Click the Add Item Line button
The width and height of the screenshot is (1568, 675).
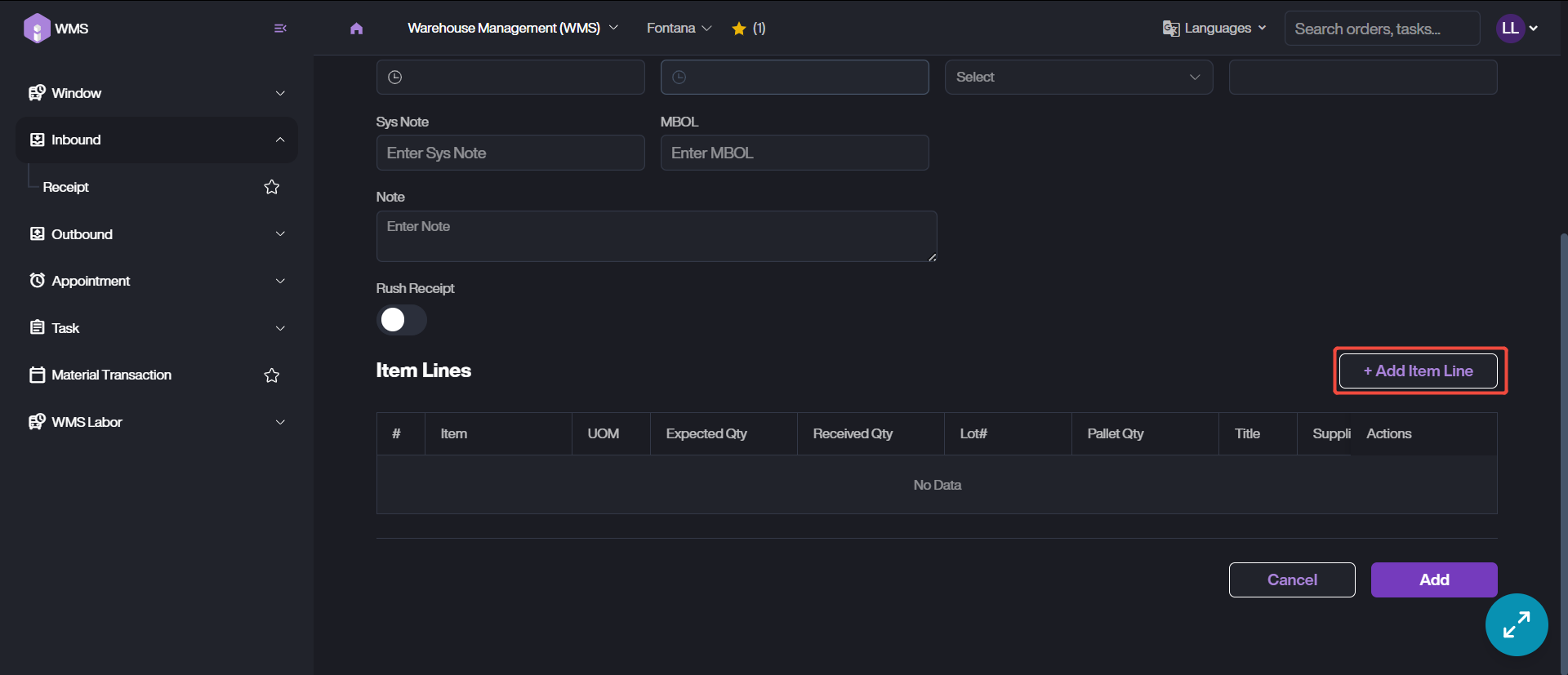[x=1418, y=371]
